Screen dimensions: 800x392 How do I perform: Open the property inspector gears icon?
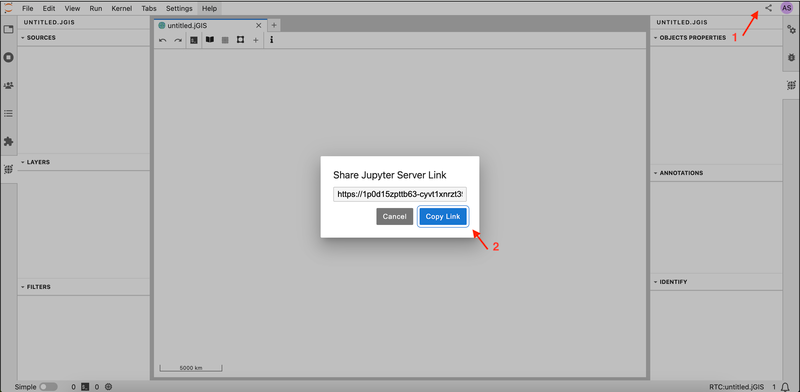pyautogui.click(x=791, y=30)
